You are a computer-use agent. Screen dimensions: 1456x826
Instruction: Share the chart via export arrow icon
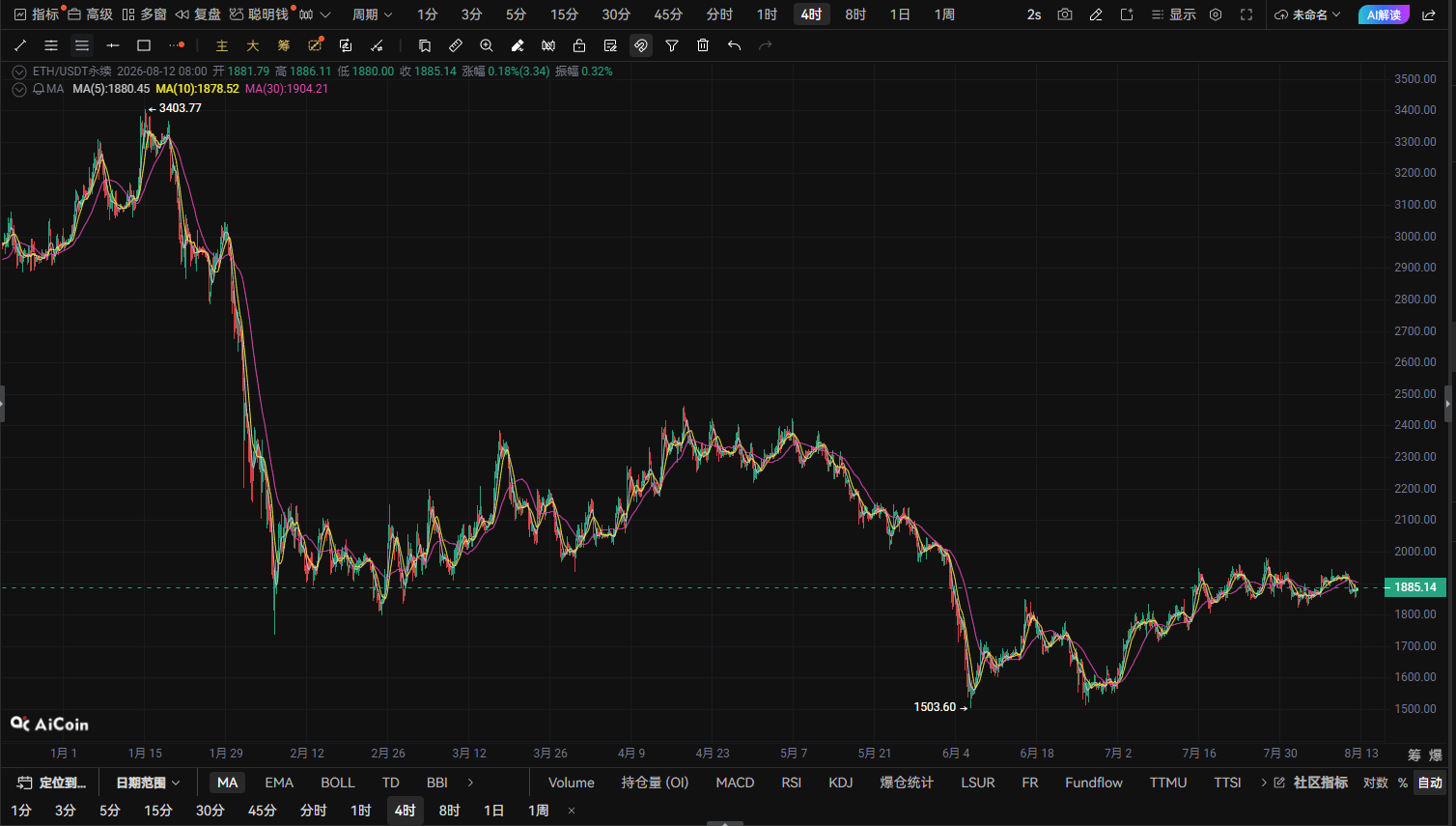[x=1429, y=14]
